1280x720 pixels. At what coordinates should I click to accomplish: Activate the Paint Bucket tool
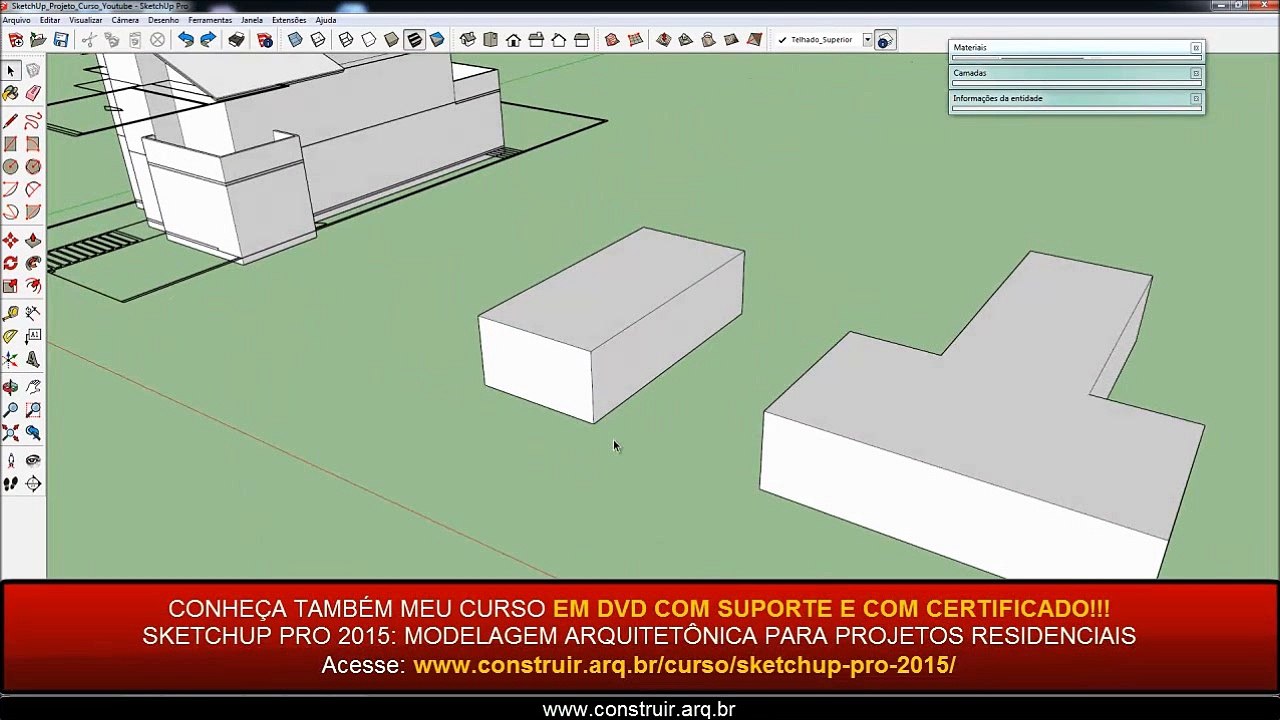[10, 93]
